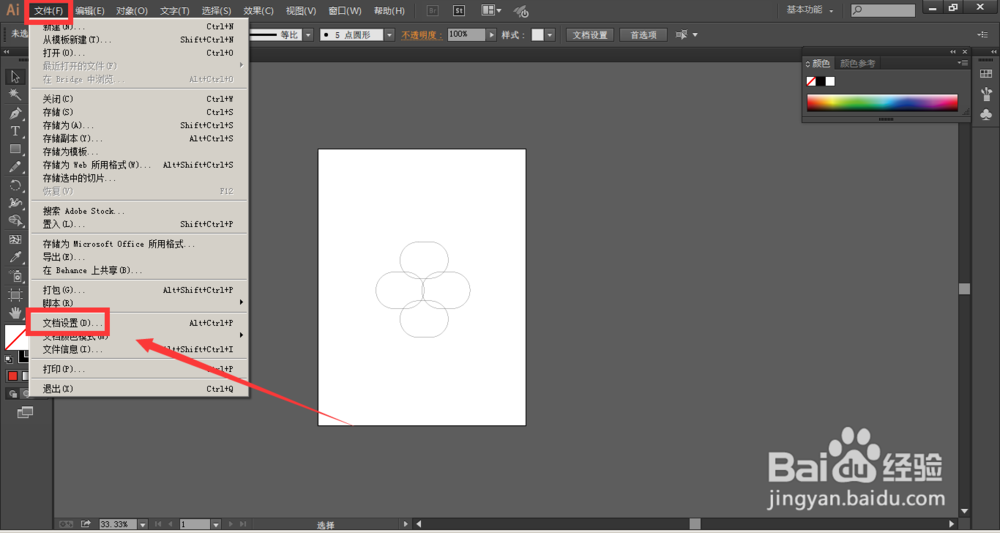This screenshot has width=1000, height=533.
Task: Open the Swatches panel grid icon
Action: [986, 75]
